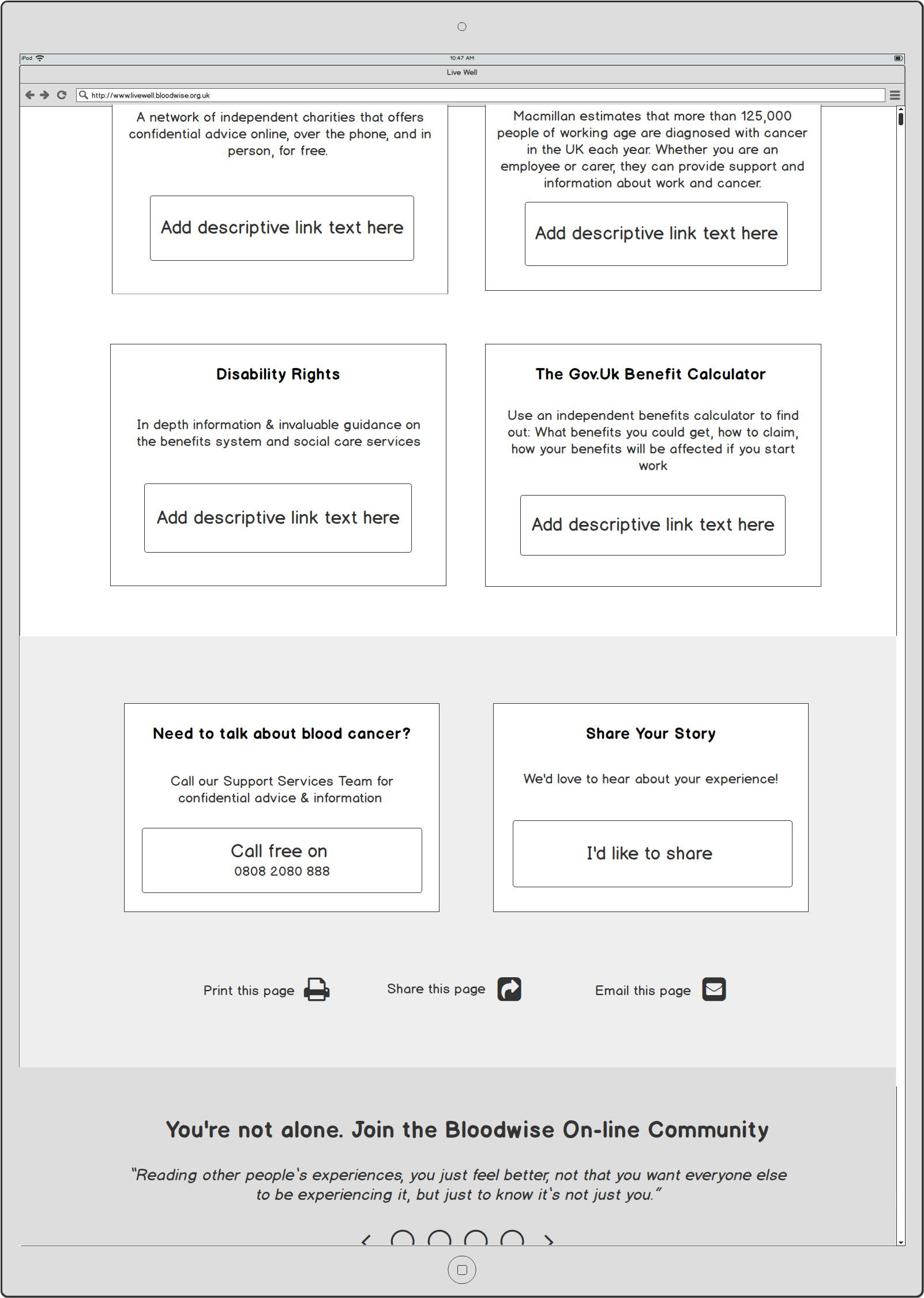Select the fourth carousel dot
The image size is (924, 1298).
pos(512,1239)
